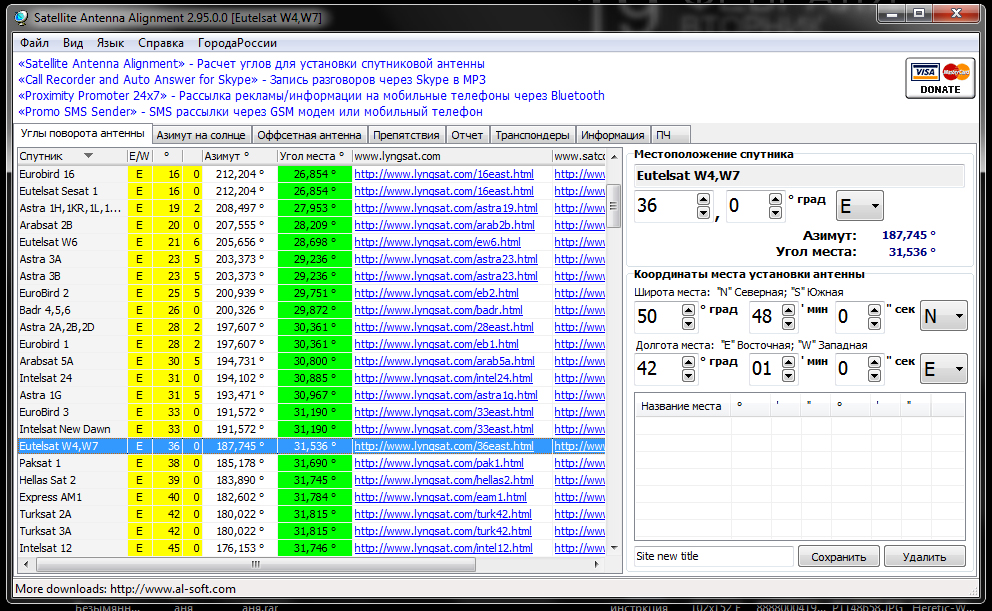992x611 pixels.
Task: Open the Отчет tab
Action: point(467,135)
